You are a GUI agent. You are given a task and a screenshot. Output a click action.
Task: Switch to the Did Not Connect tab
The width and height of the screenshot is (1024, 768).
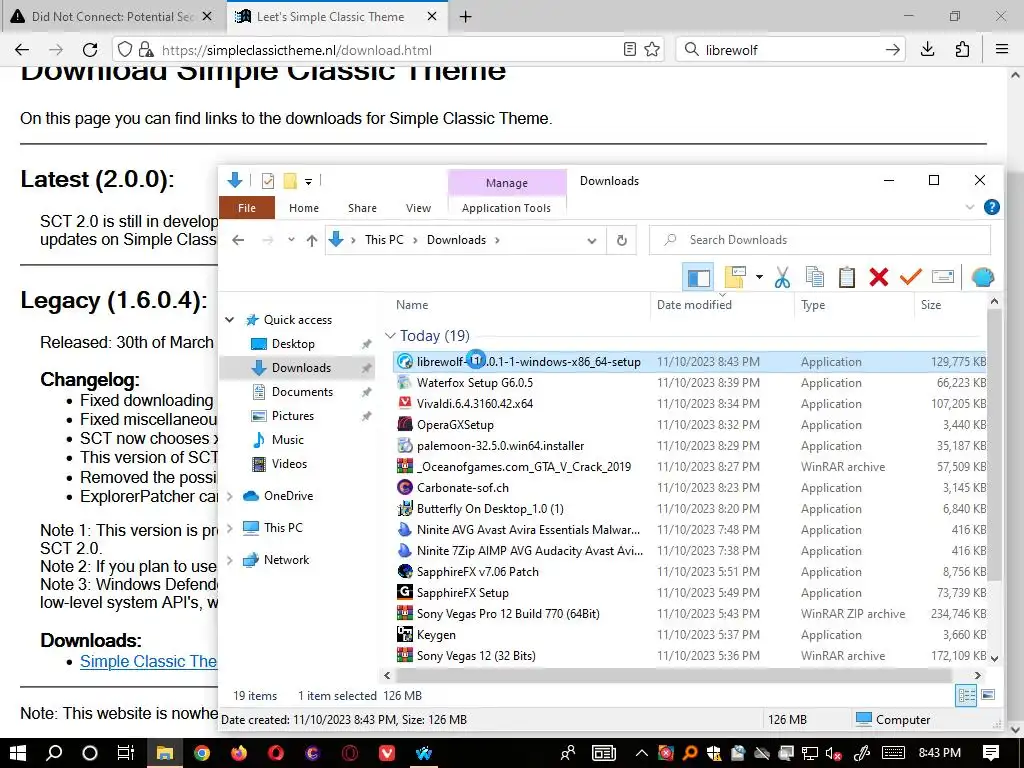click(x=113, y=17)
